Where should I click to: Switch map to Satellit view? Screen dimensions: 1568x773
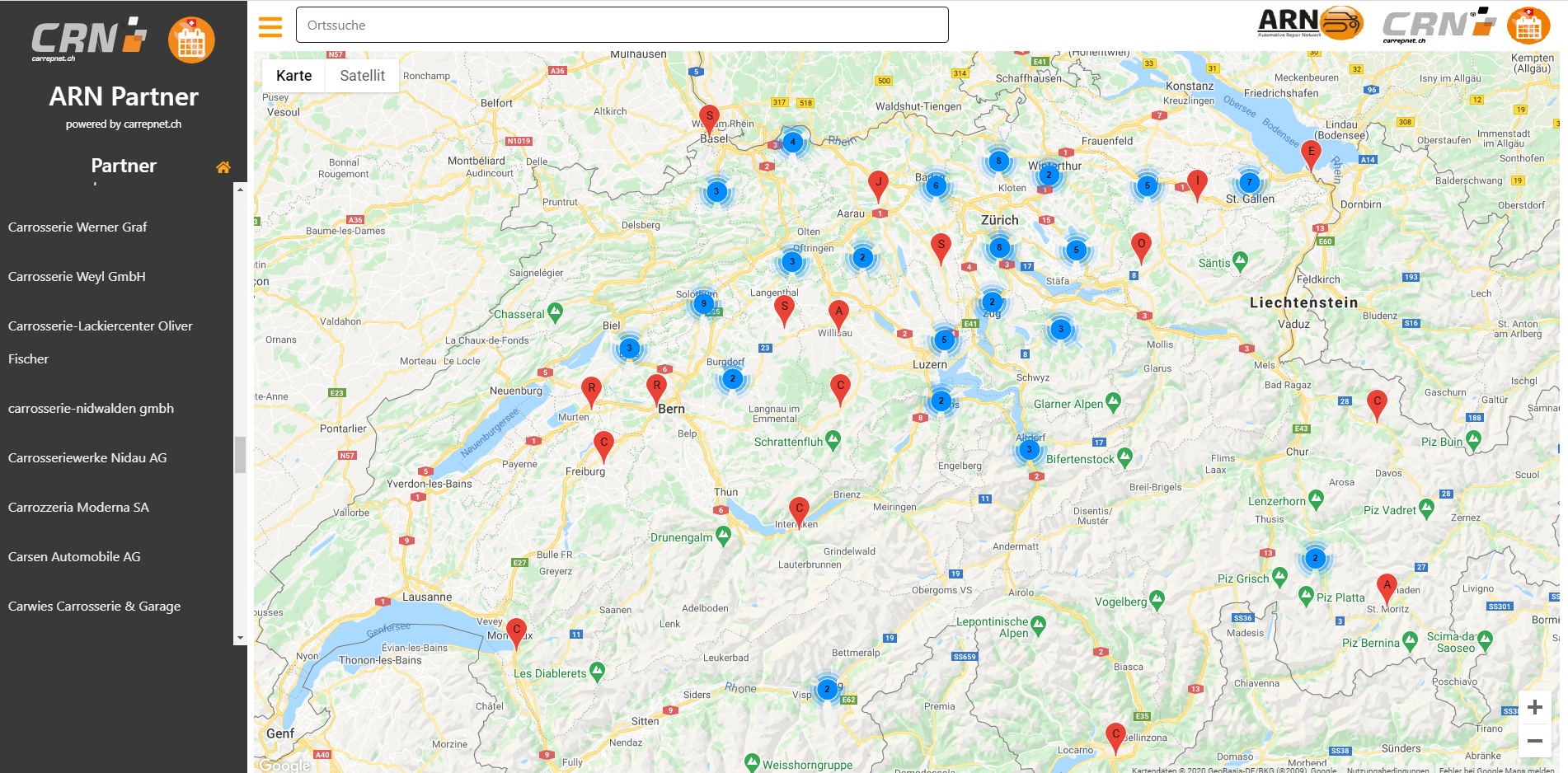[362, 76]
